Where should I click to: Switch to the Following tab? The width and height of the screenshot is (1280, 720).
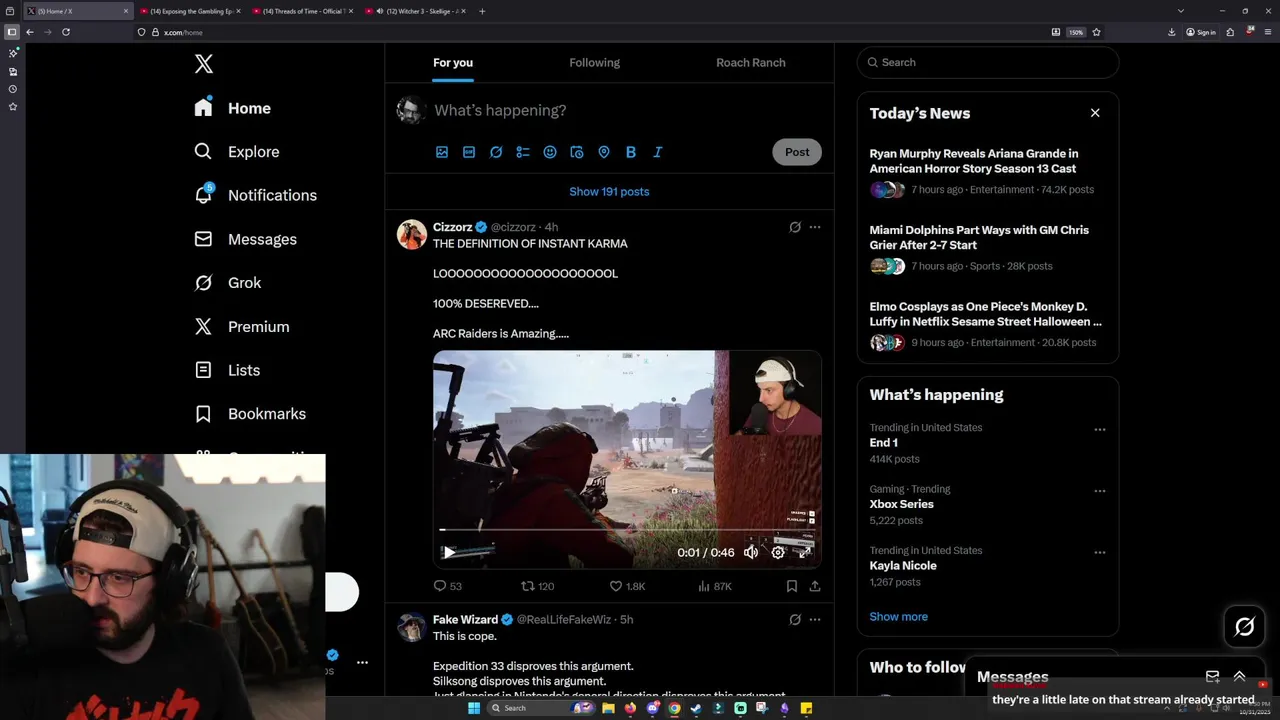(595, 62)
